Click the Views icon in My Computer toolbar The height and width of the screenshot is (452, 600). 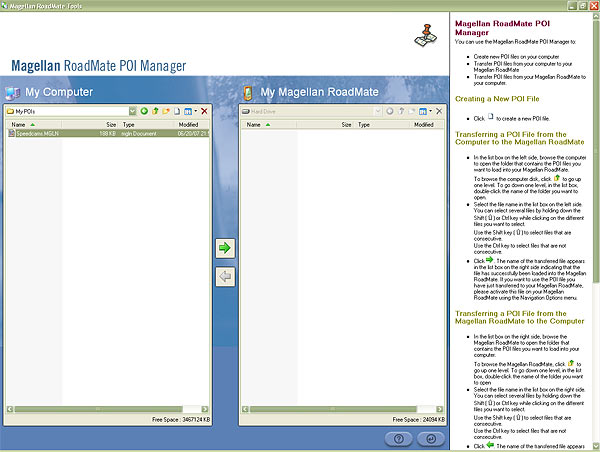(x=188, y=111)
